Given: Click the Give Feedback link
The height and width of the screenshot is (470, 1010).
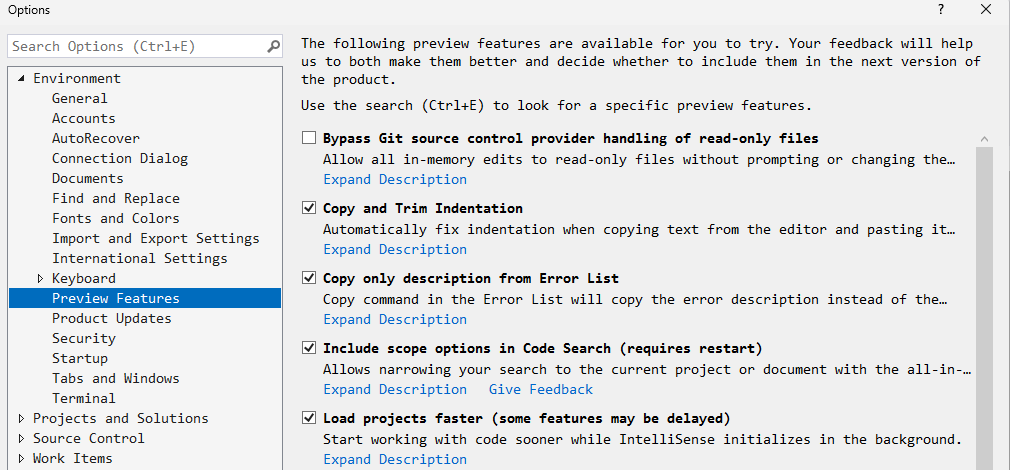Looking at the screenshot, I should [540, 389].
